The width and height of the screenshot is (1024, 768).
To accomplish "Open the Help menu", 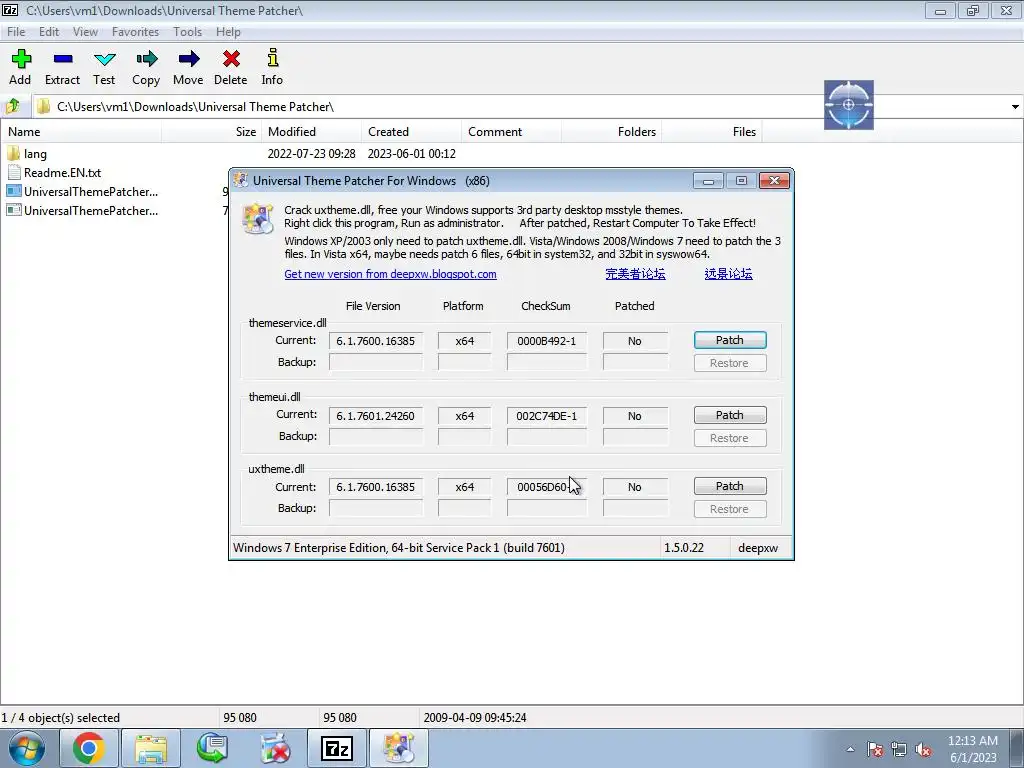I will [x=228, y=31].
